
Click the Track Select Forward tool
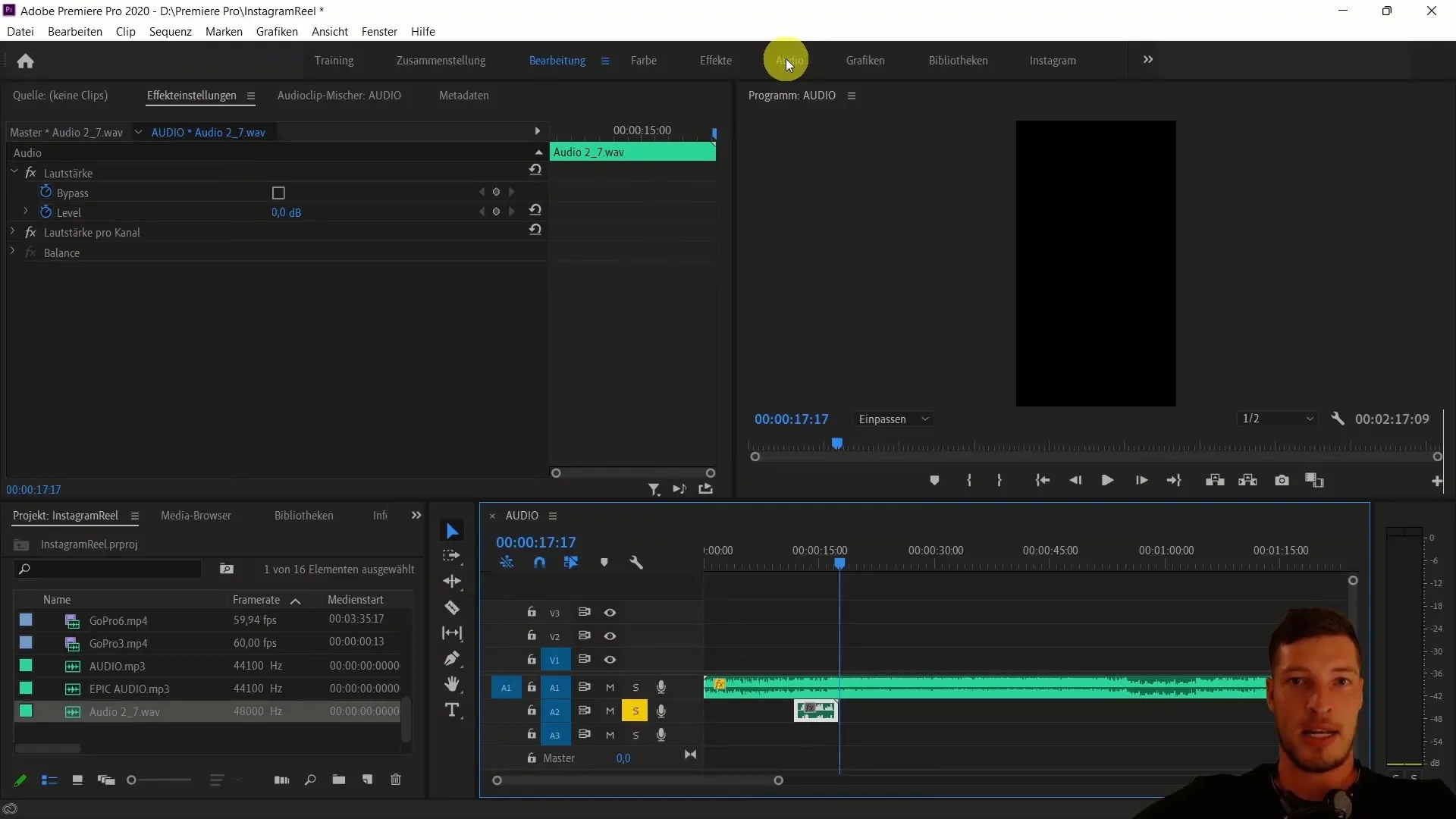[452, 556]
